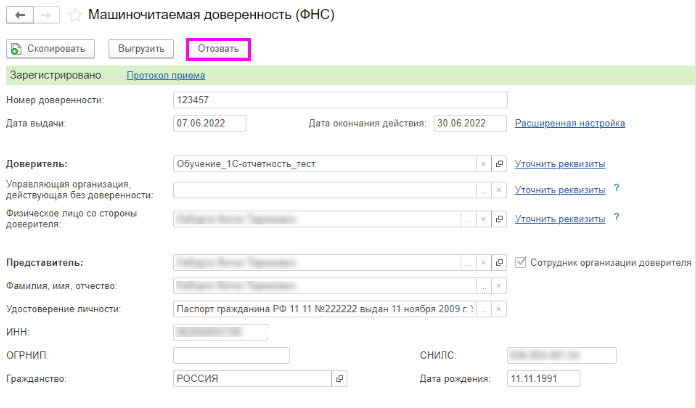Toggle the Сотрудник организации доверителя checkbox
The height and width of the screenshot is (408, 696).
click(521, 262)
